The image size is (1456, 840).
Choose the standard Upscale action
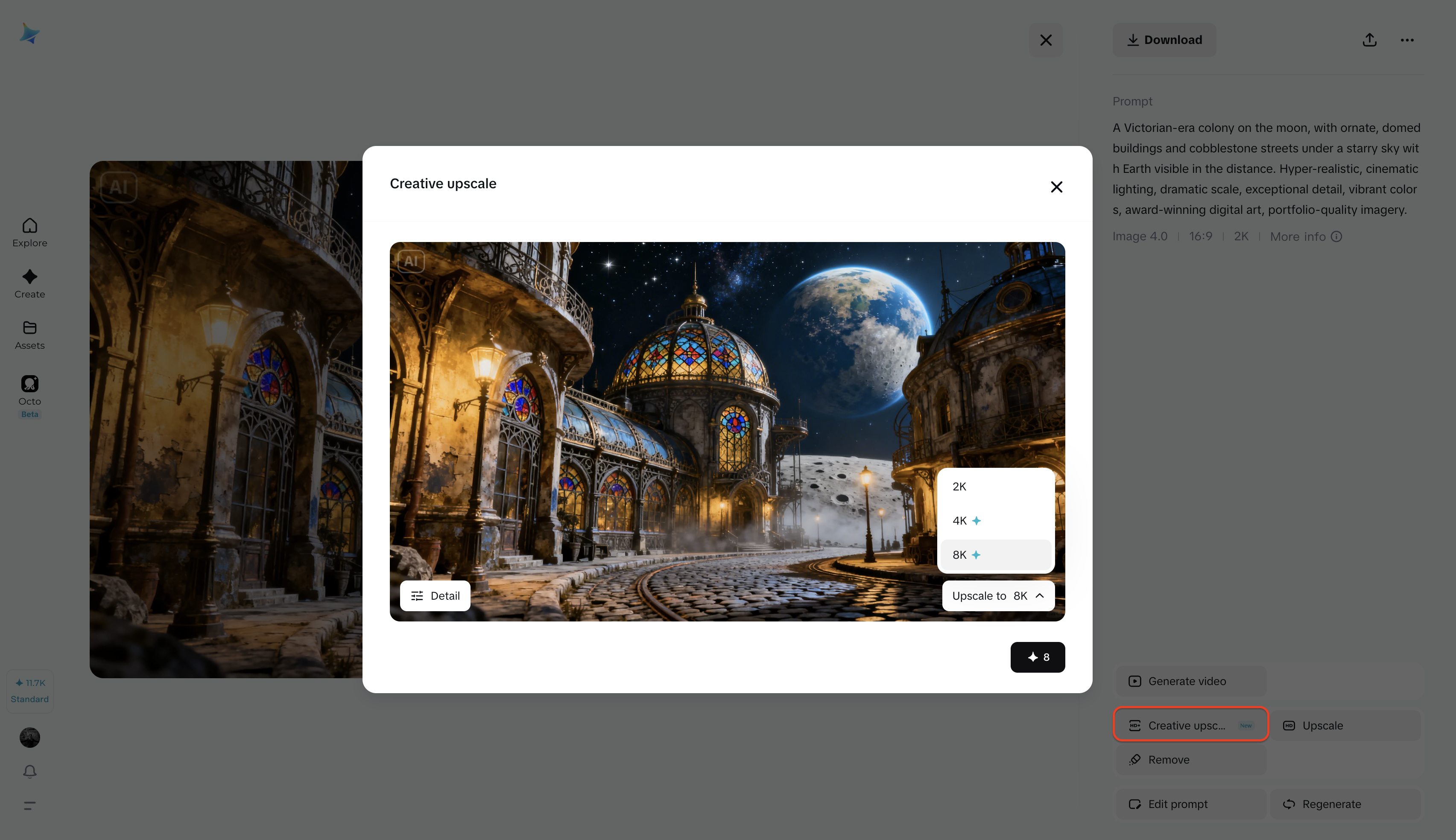pyautogui.click(x=1345, y=725)
